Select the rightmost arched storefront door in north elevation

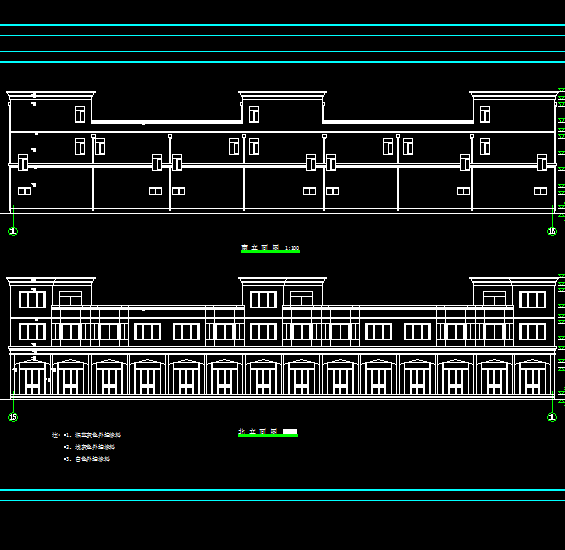[532, 376]
